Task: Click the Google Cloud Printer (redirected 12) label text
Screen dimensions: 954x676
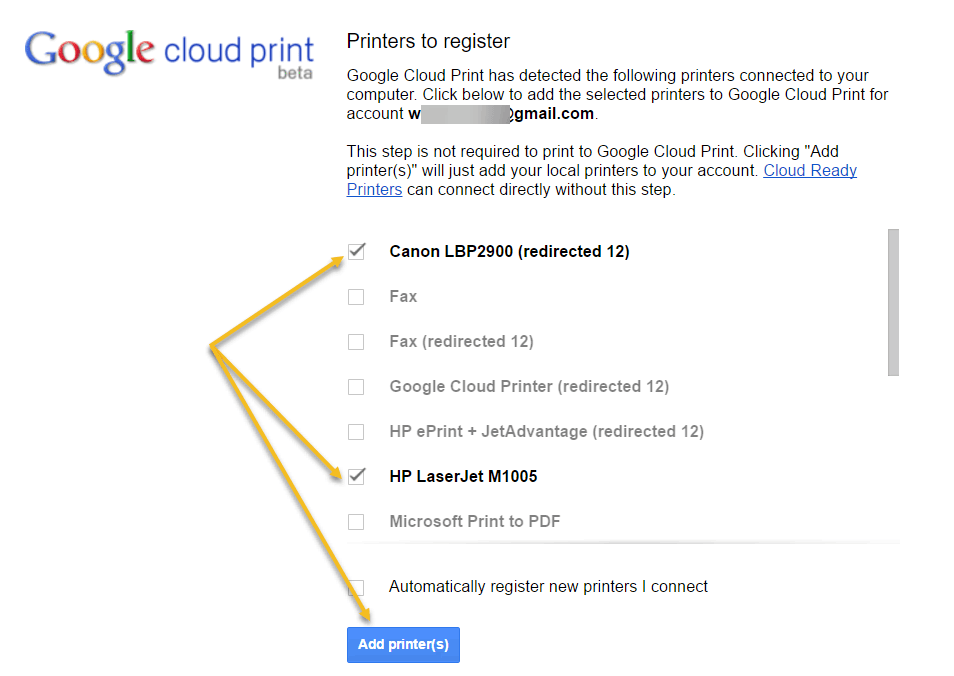Action: [529, 387]
